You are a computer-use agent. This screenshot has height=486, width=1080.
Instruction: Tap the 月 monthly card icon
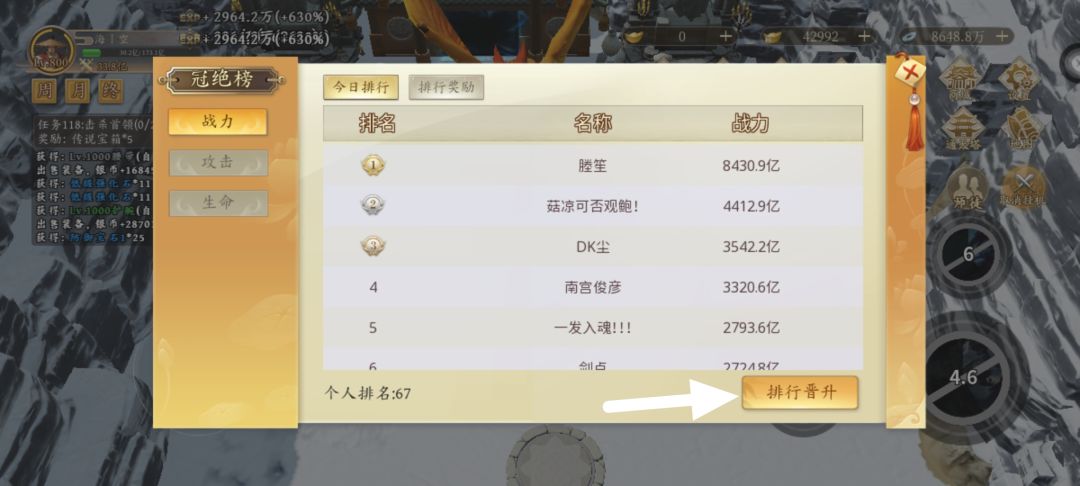[78, 91]
